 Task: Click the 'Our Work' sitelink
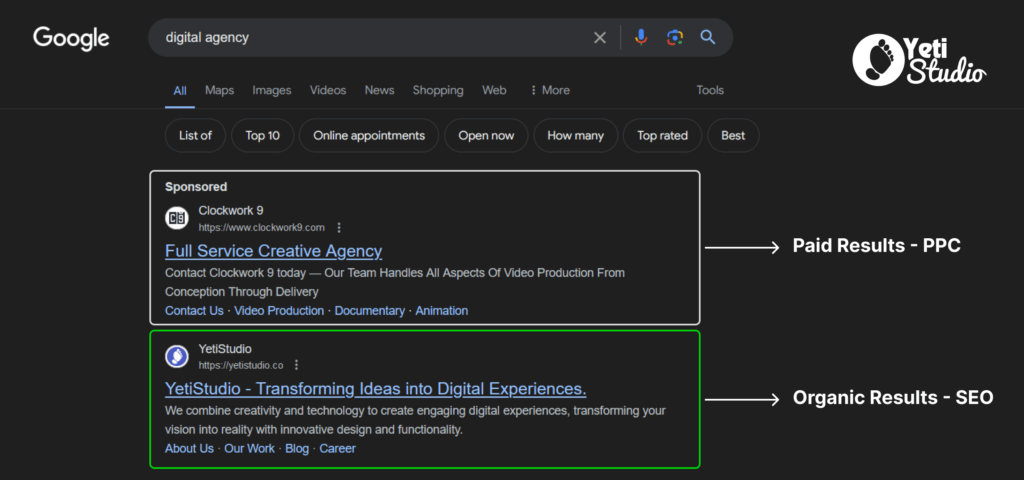coord(249,449)
